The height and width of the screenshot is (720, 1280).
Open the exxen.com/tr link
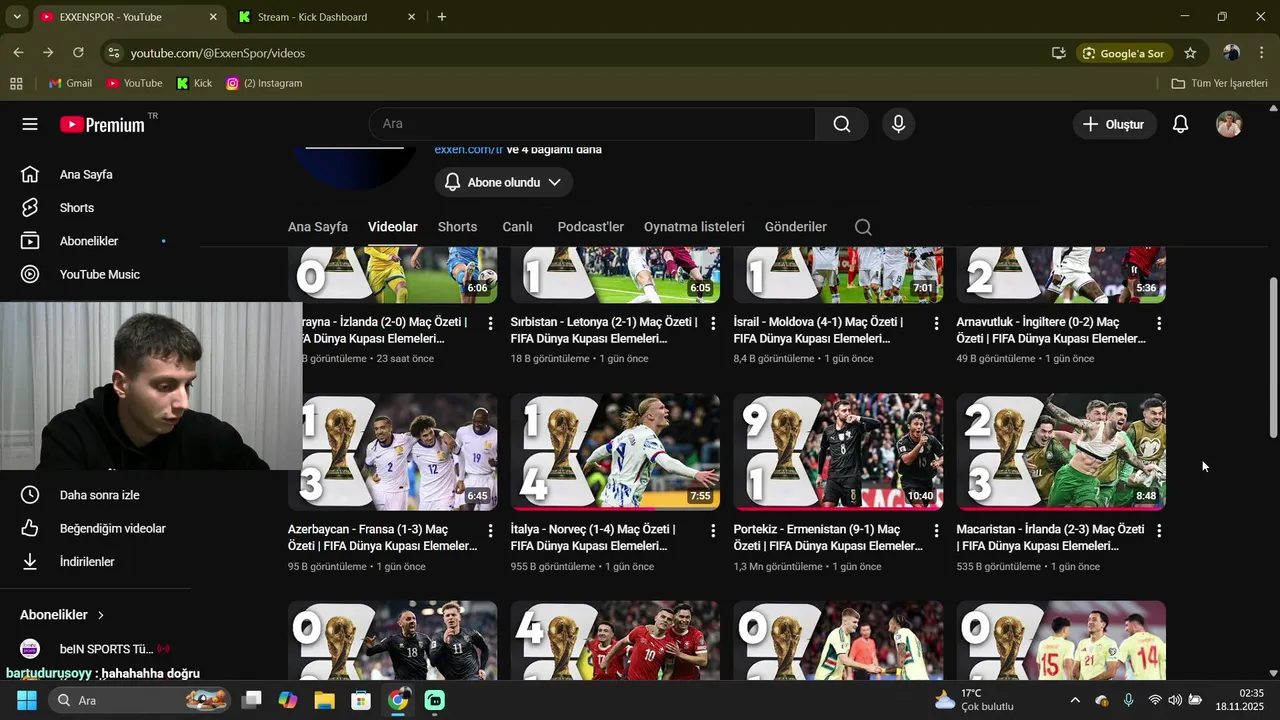[469, 150]
